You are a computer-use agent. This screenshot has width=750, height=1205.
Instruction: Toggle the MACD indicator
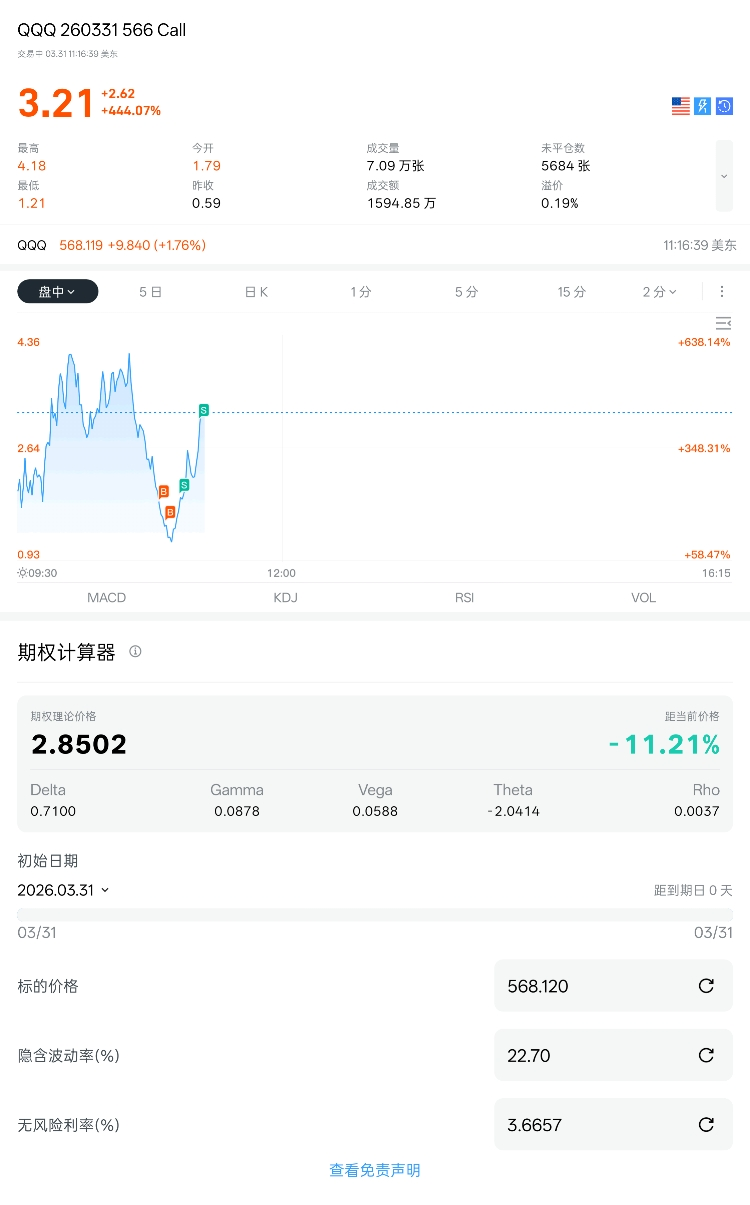(x=107, y=598)
